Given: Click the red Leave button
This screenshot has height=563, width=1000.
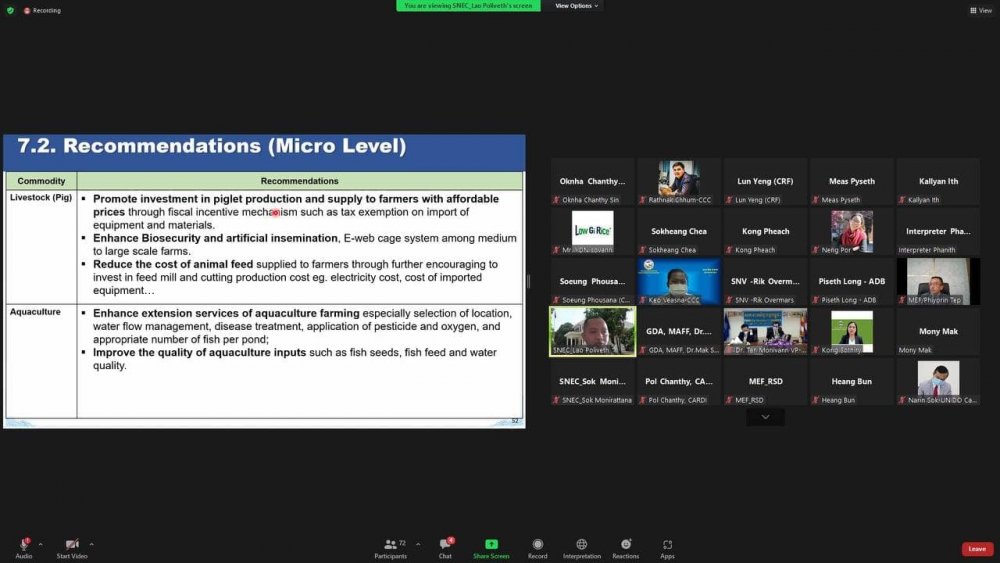Looking at the screenshot, I should coord(977,549).
